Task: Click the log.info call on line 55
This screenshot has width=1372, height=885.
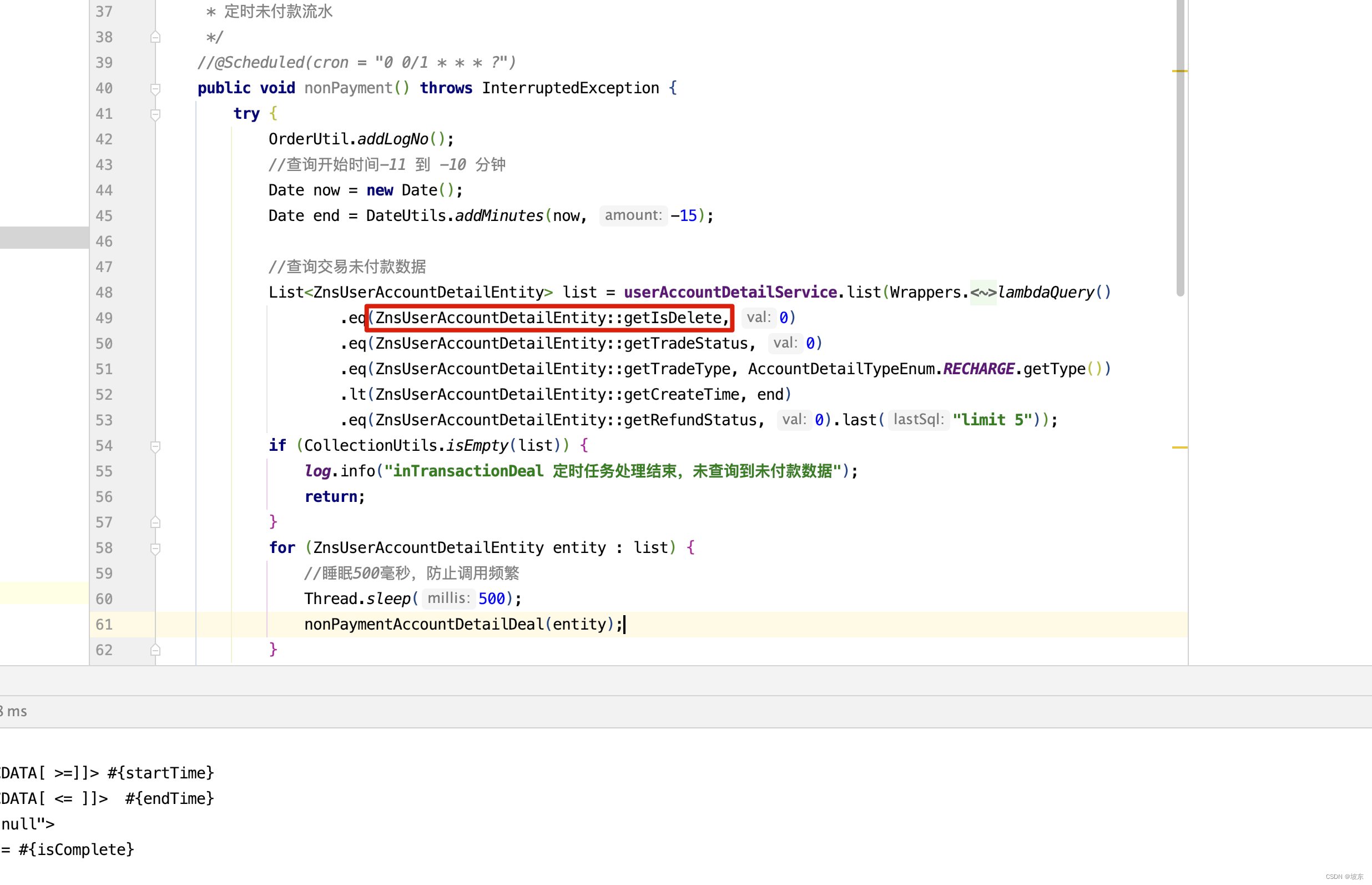Action: (x=340, y=471)
